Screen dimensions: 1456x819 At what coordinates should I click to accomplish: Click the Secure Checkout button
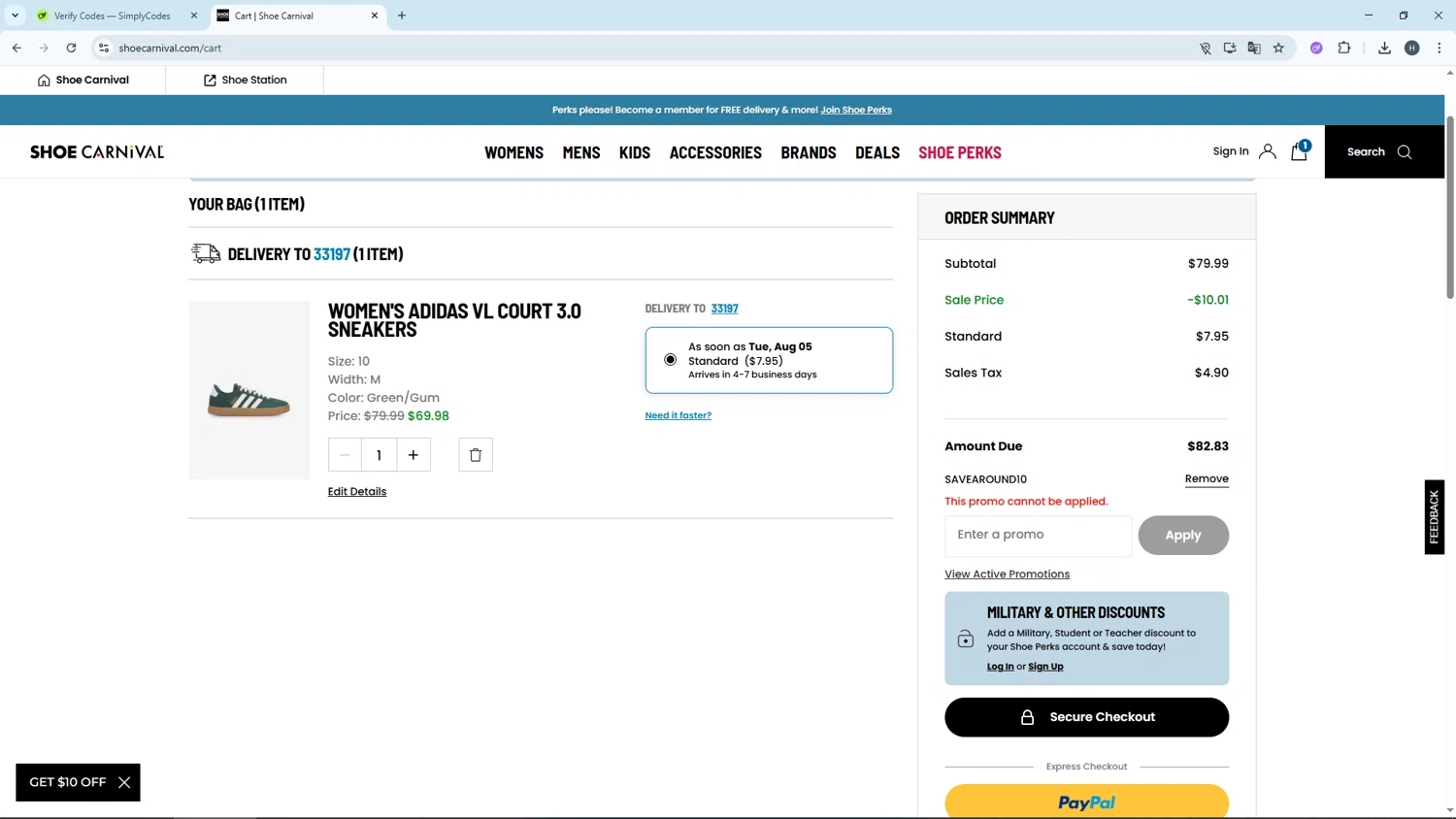[1086, 717]
